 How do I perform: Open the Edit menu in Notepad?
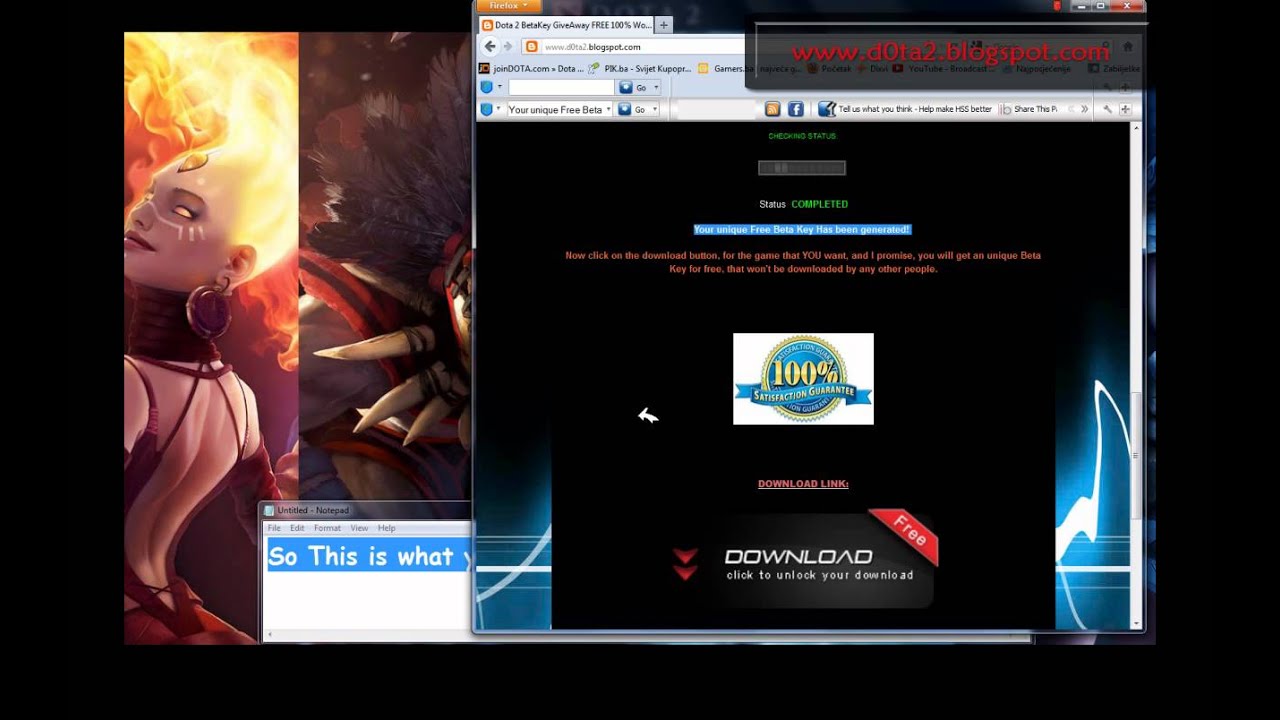[x=297, y=528]
